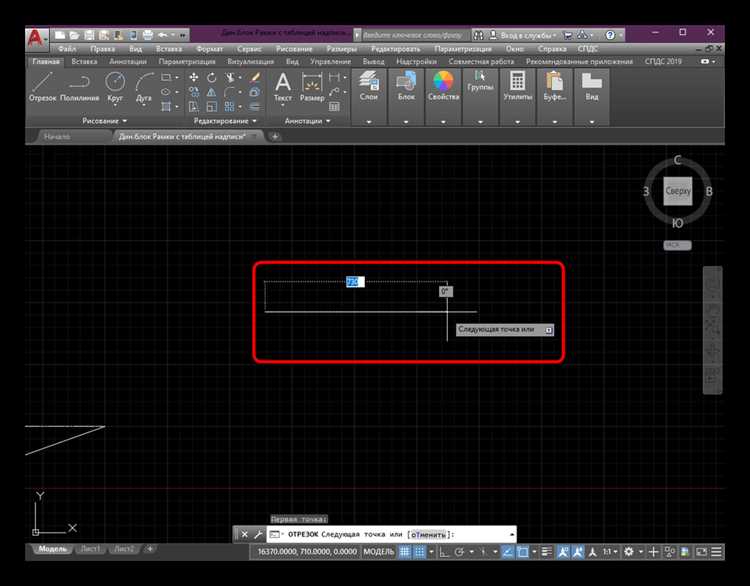Open the Слои layers panel
Image resolution: width=750 pixels, height=586 pixels.
tap(369, 86)
